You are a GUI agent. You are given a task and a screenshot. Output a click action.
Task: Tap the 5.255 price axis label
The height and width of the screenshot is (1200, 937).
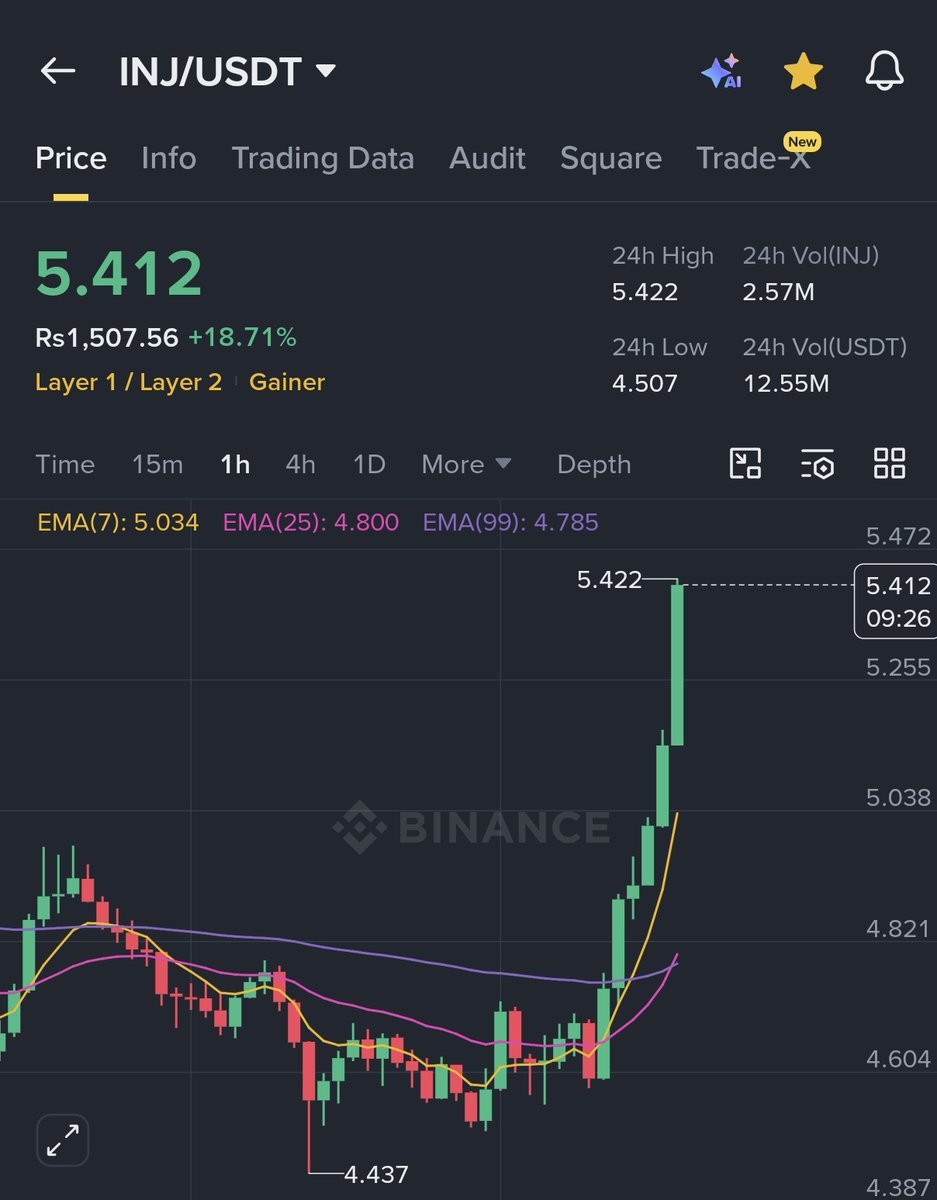[898, 667]
